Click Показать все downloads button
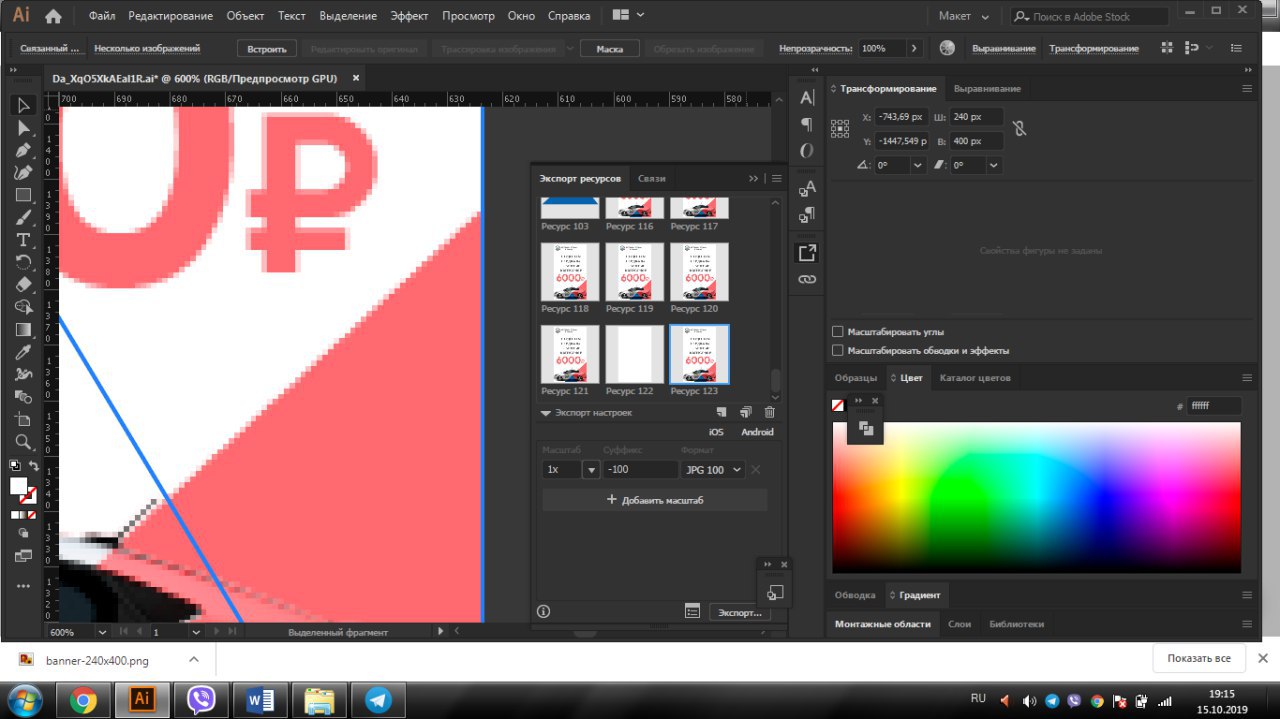 click(x=1198, y=658)
